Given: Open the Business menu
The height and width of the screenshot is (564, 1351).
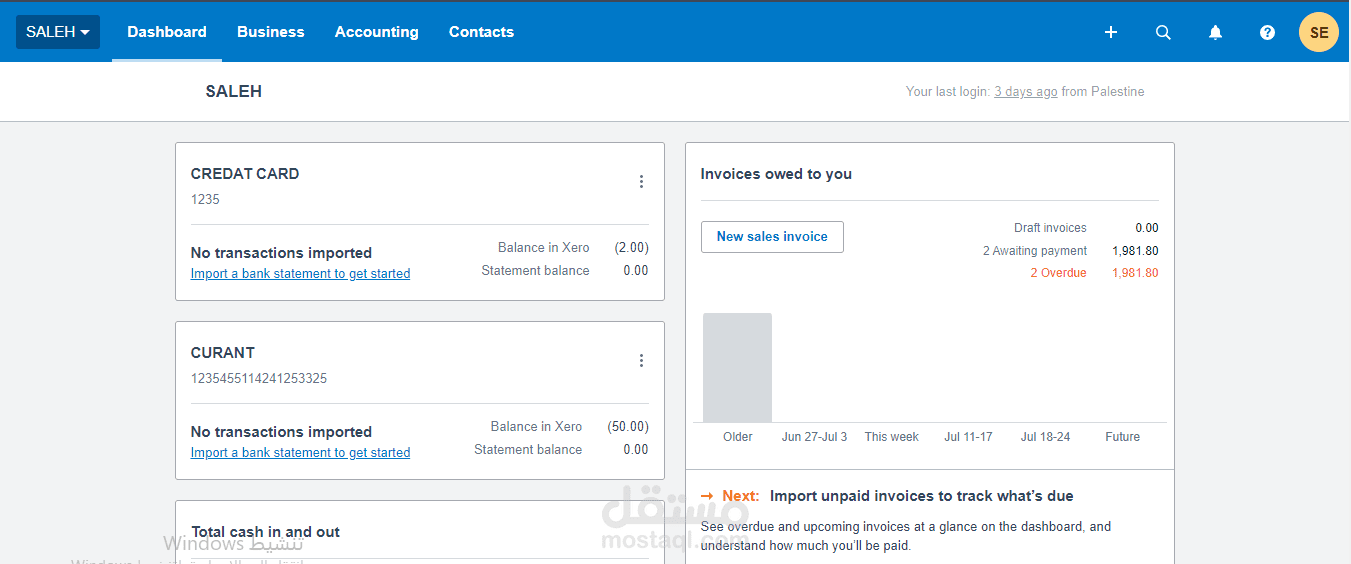Looking at the screenshot, I should (271, 32).
